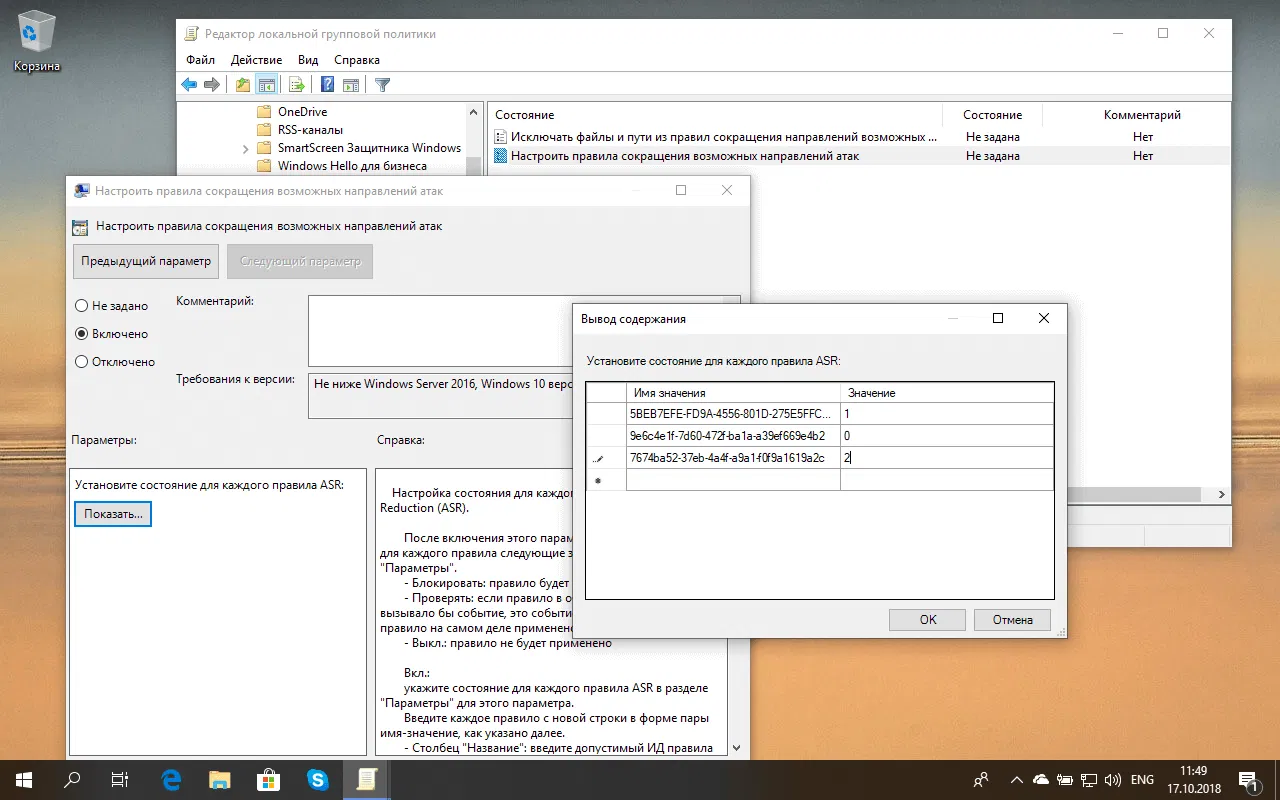
Task: Click the Forward navigation arrow in the toolbar
Action: click(x=211, y=84)
